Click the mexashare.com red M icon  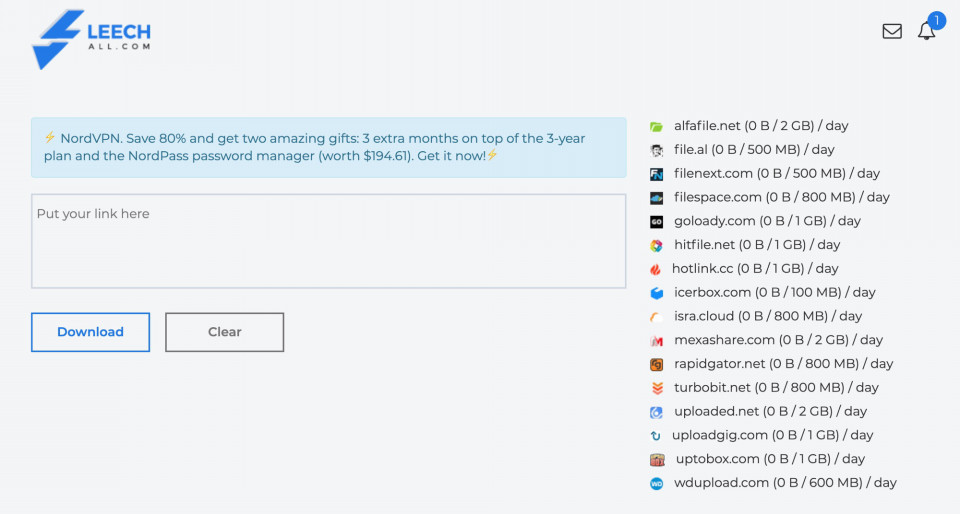coord(656,341)
